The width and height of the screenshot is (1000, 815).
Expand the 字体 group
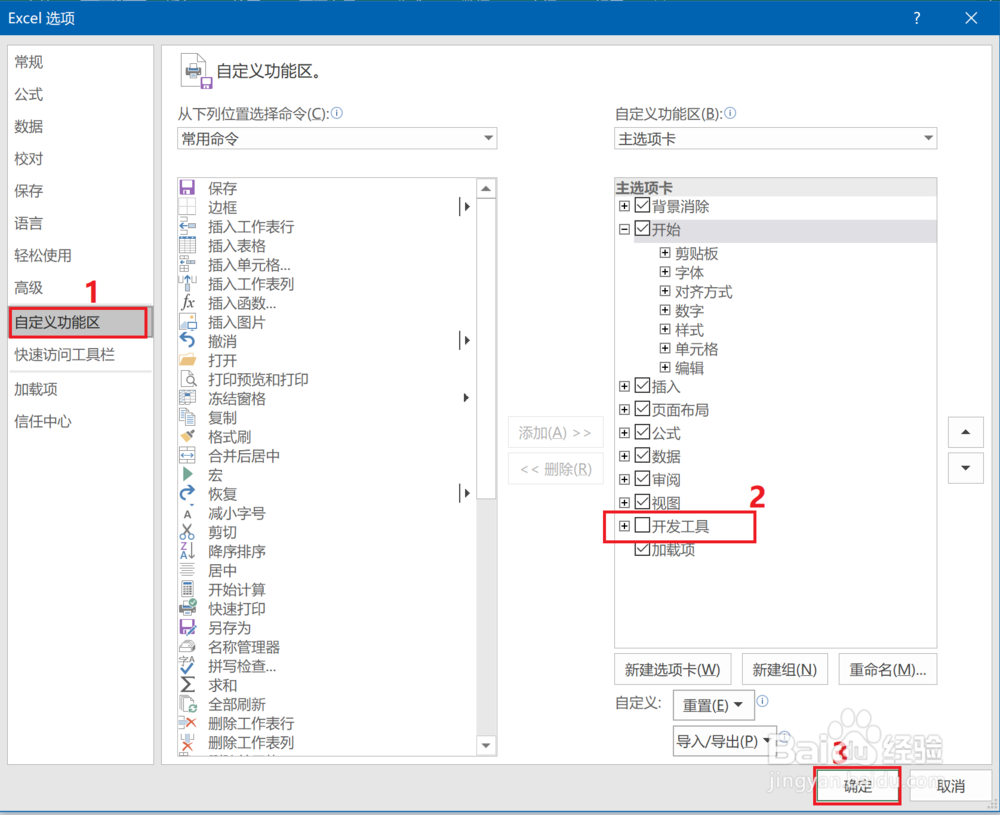pos(665,272)
